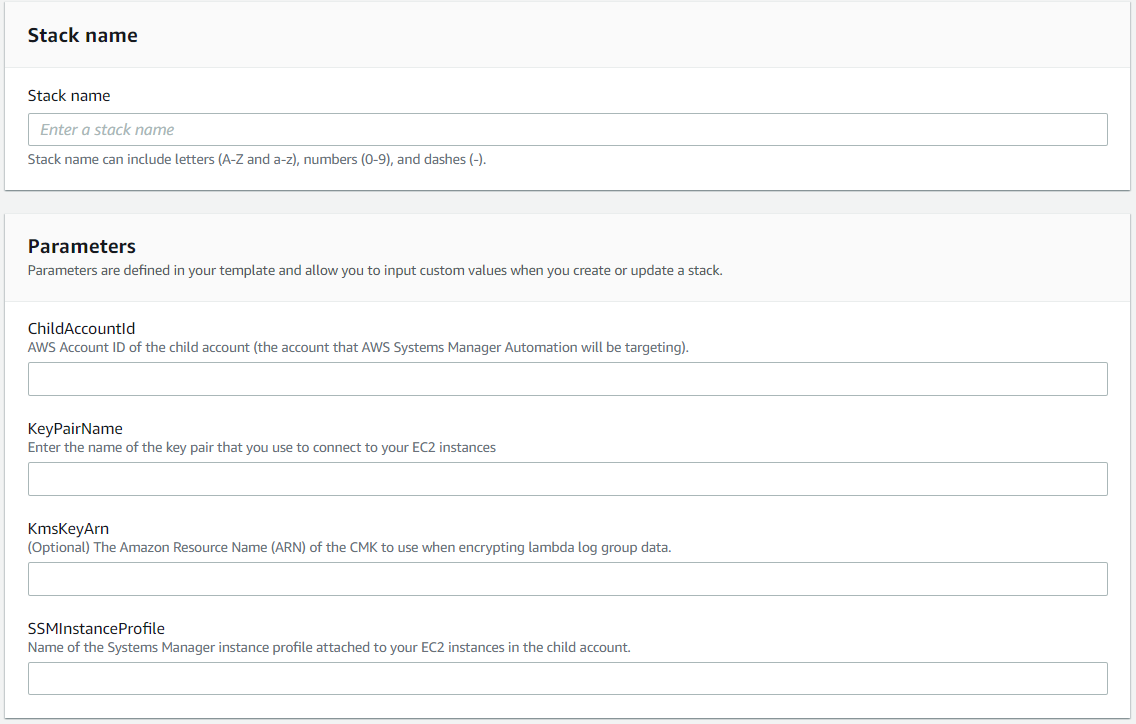Click the KeyPairName input field
This screenshot has height=724, width=1136.
(x=568, y=479)
